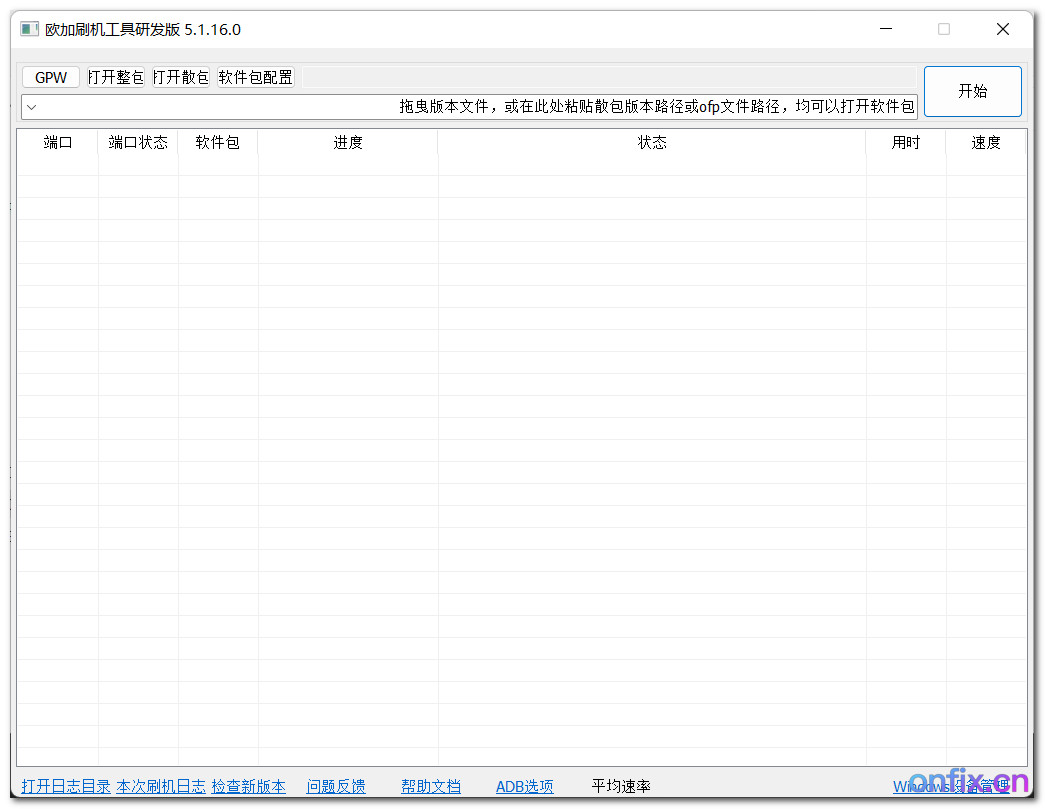This screenshot has width=1045, height=809.
Task: Check for updates via 检查新版本
Action: (x=246, y=786)
